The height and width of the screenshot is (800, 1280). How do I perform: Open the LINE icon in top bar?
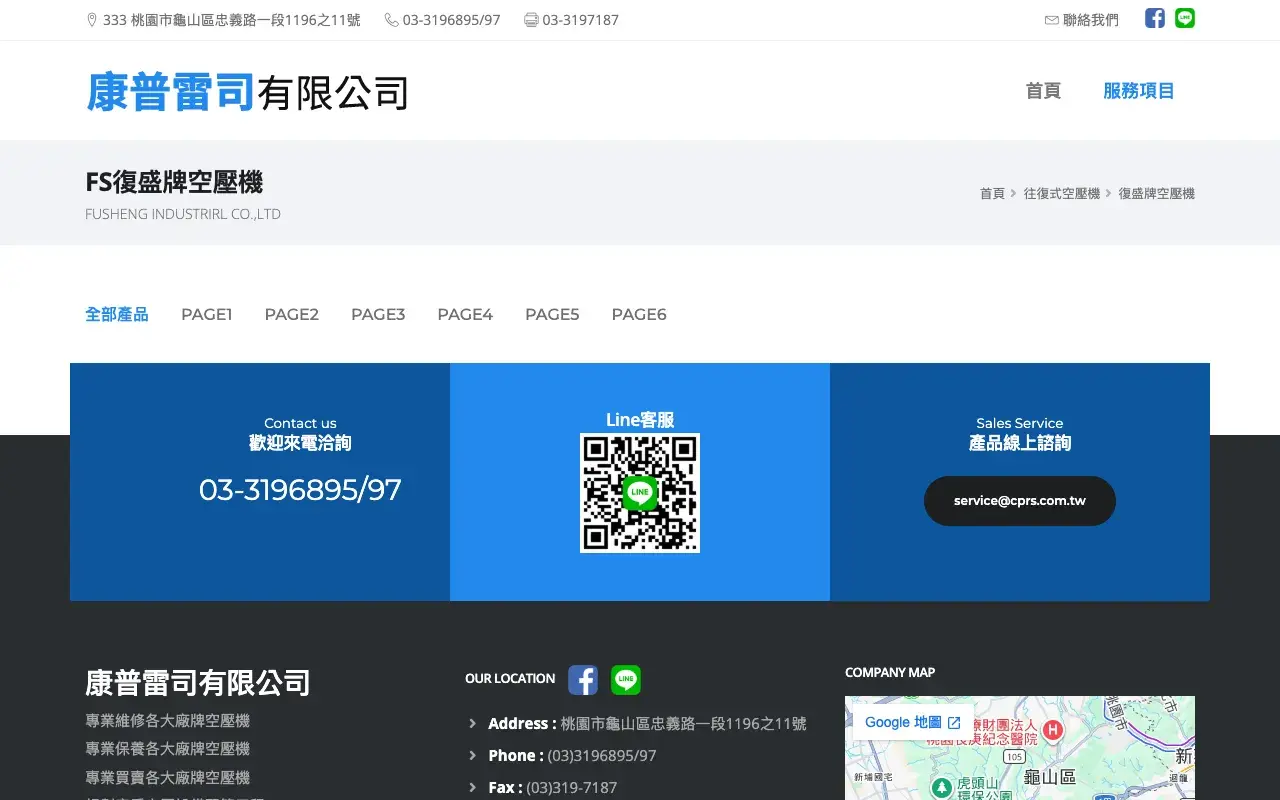pos(1185,18)
